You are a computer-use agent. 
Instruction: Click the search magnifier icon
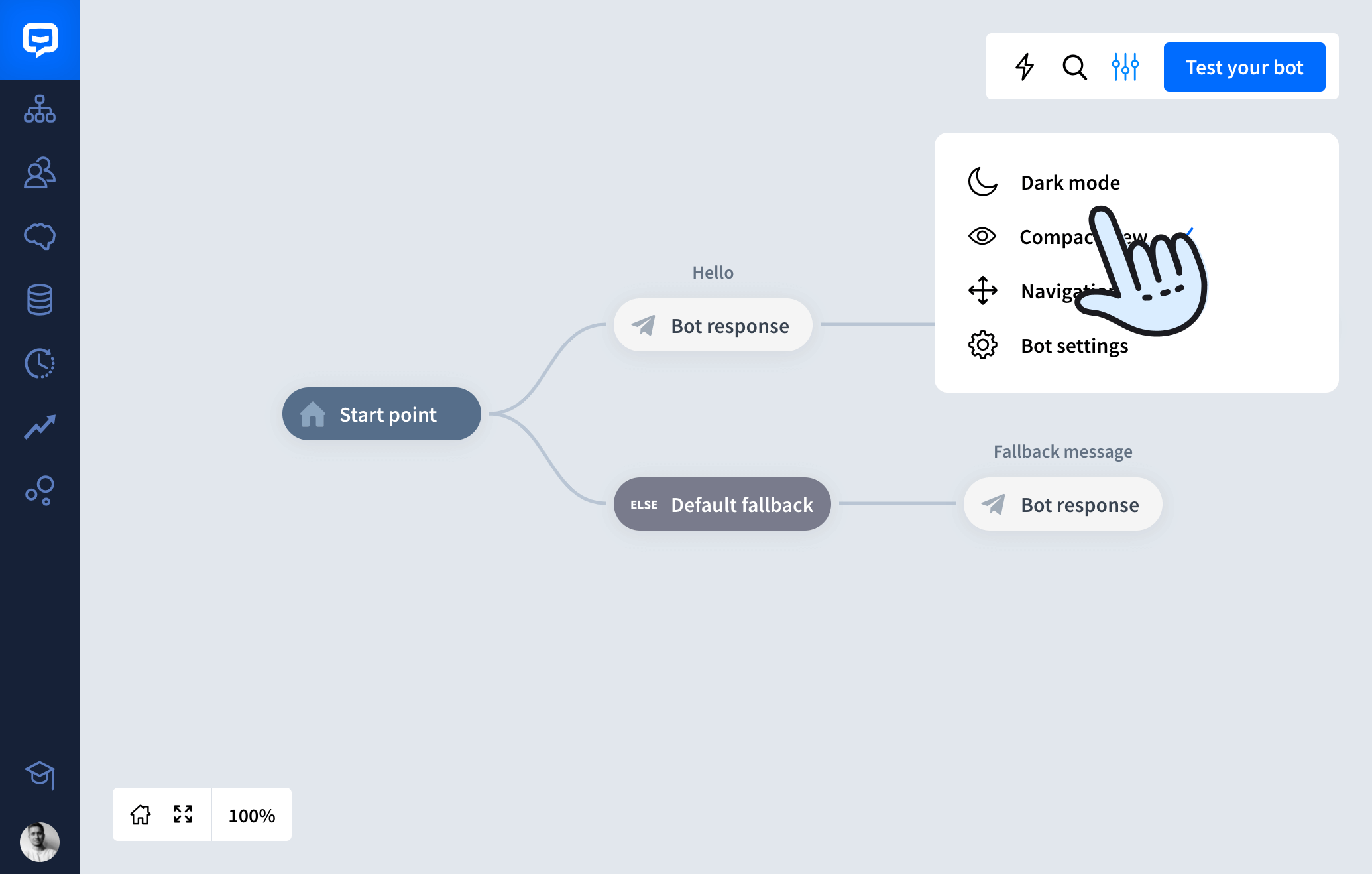coord(1074,66)
